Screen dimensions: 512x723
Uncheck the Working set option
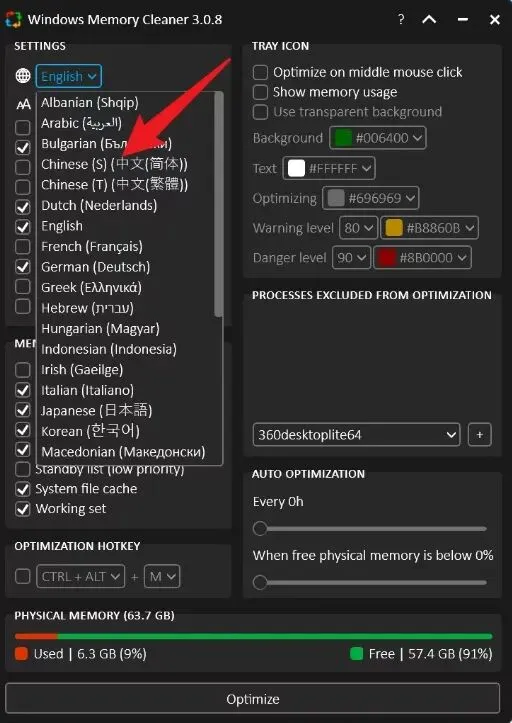[23, 509]
